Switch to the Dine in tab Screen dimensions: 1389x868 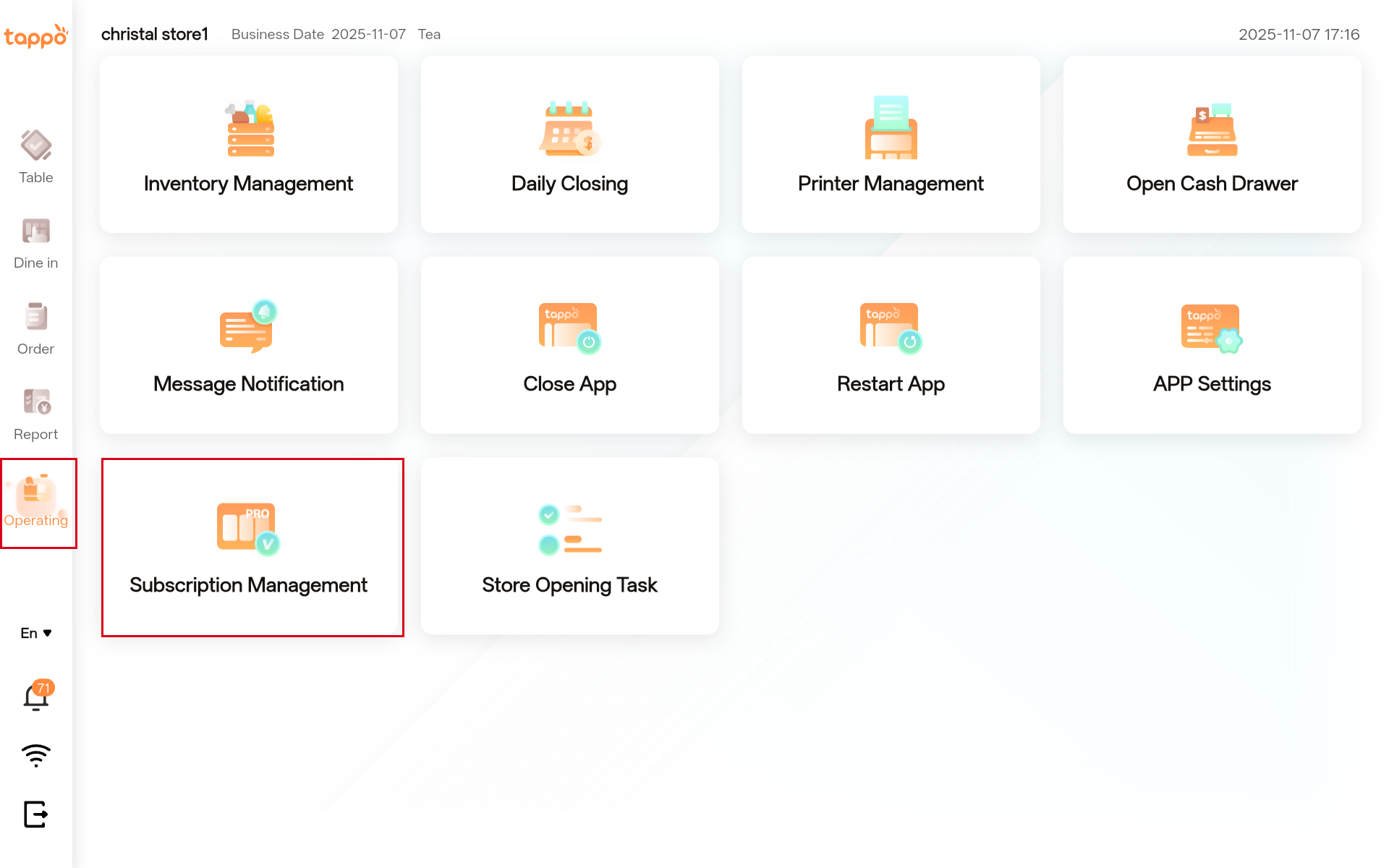click(x=35, y=243)
